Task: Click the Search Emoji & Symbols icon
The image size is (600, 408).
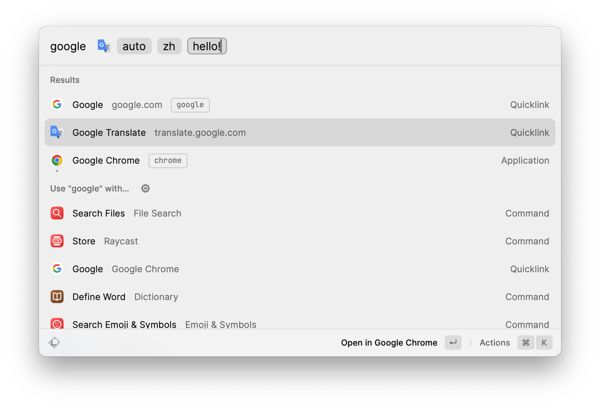Action: (x=57, y=324)
